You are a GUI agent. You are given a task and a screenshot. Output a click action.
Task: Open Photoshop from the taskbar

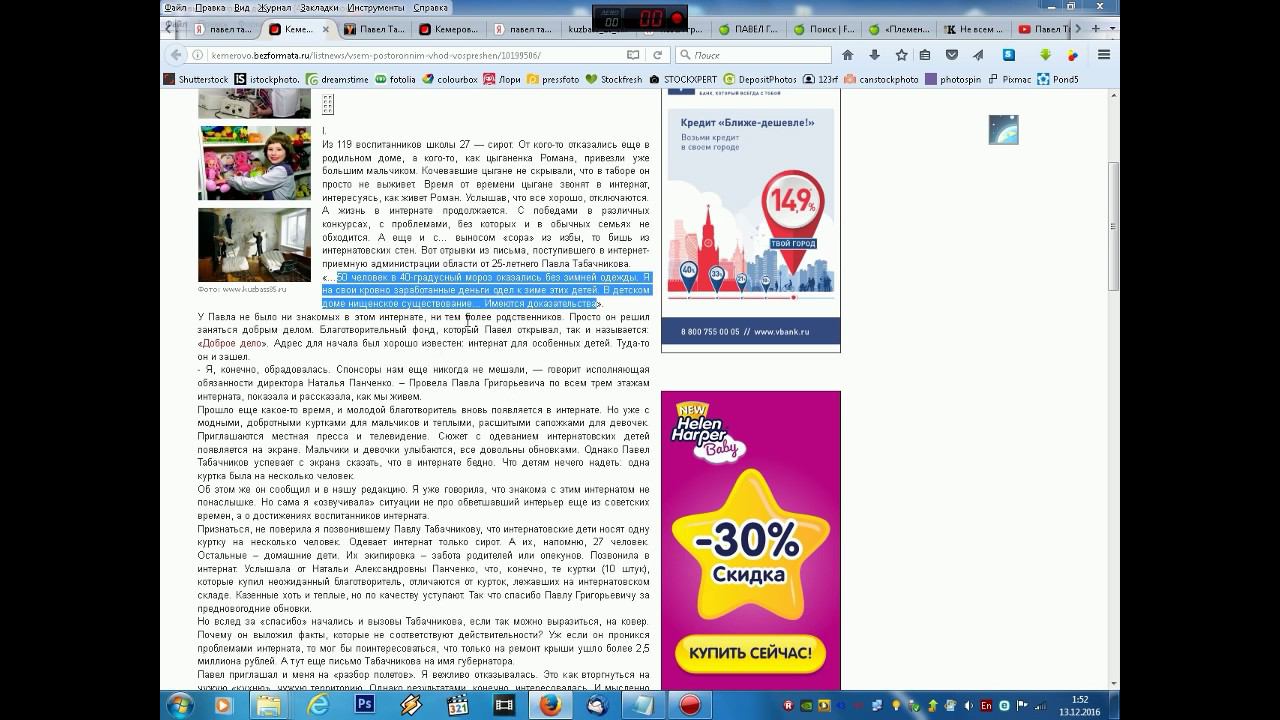(x=364, y=705)
